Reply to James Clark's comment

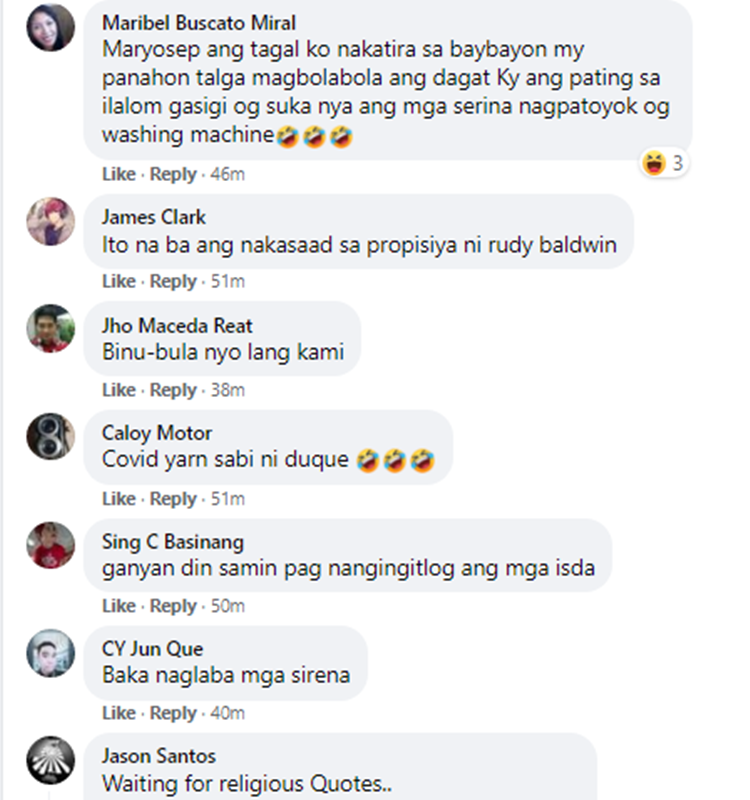click(x=173, y=282)
